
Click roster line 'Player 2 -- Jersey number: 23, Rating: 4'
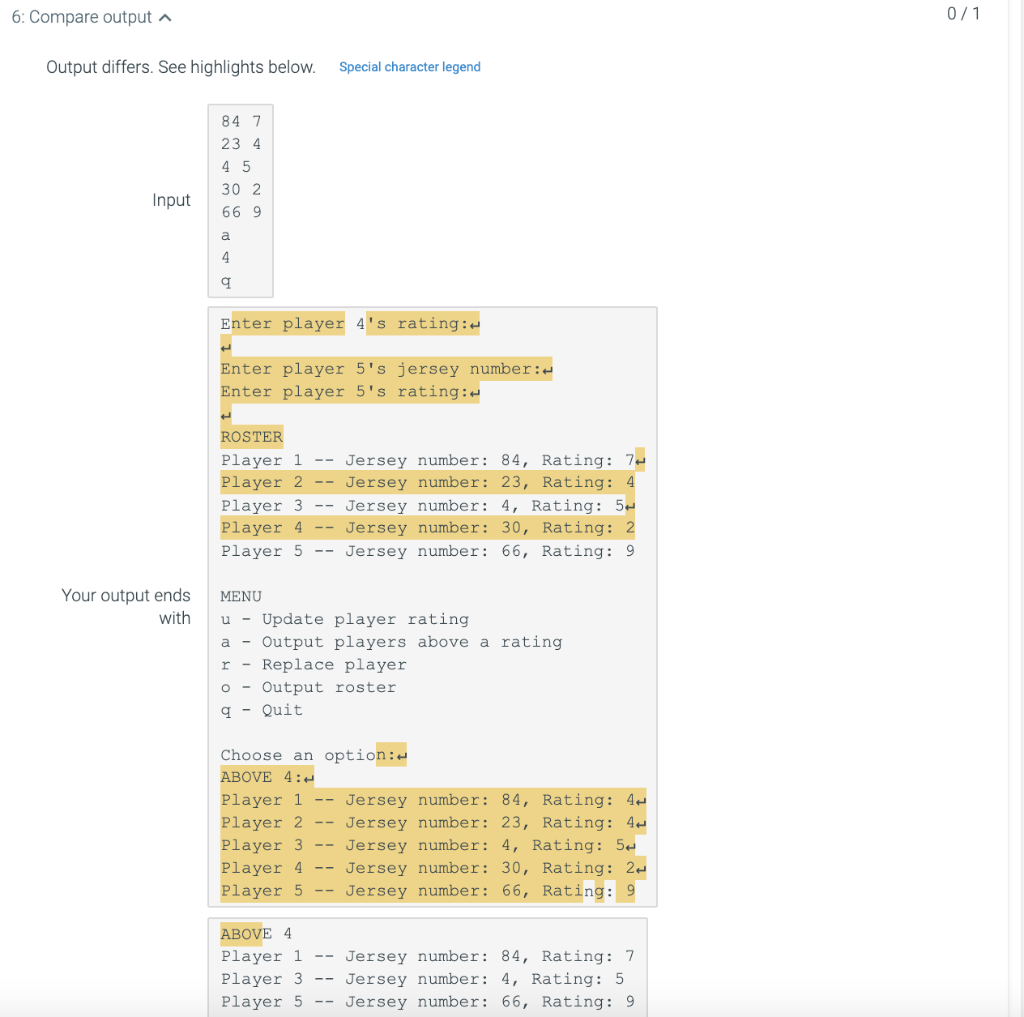tap(428, 483)
